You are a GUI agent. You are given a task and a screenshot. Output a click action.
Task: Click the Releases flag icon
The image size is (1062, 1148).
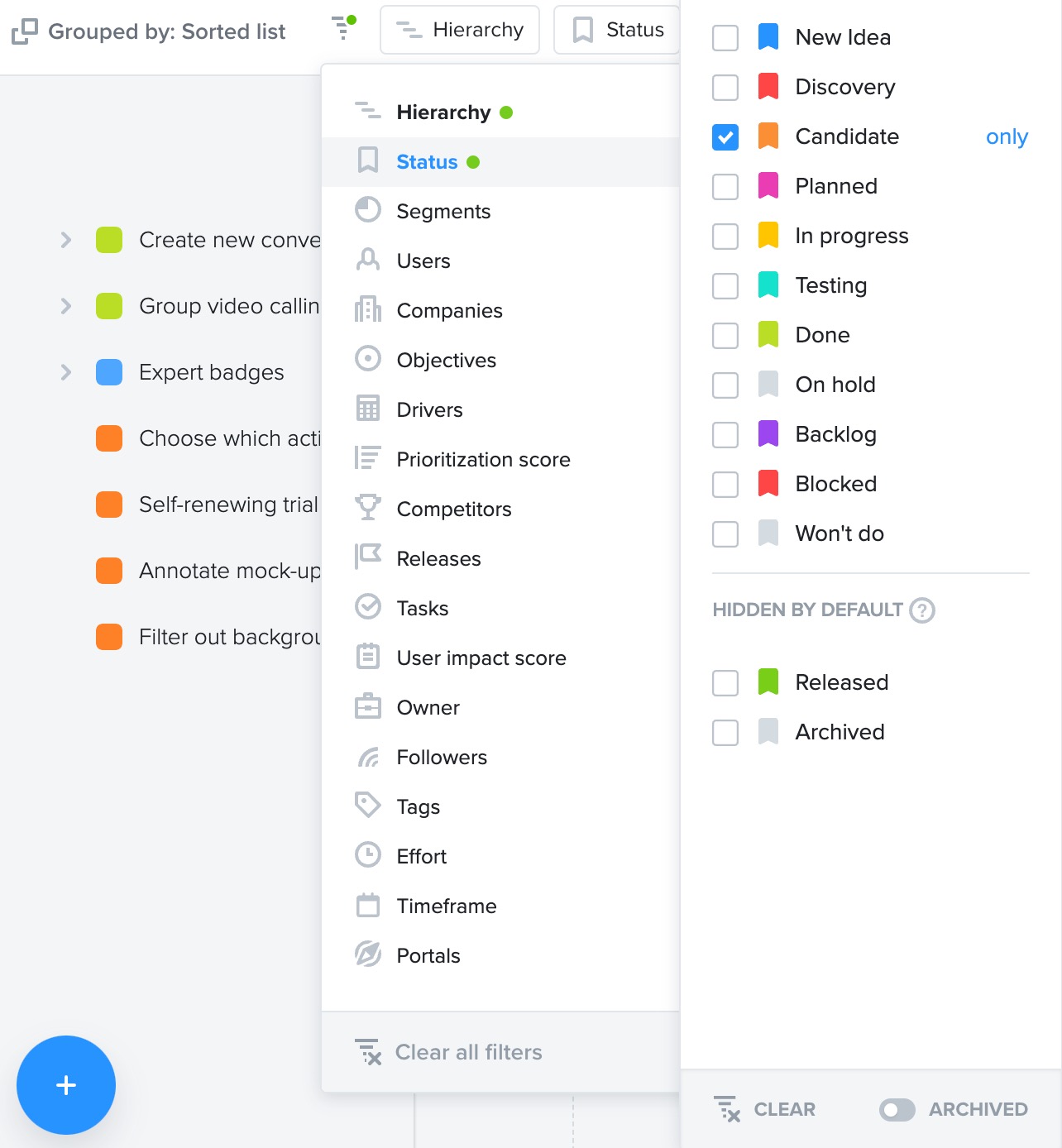tap(368, 557)
